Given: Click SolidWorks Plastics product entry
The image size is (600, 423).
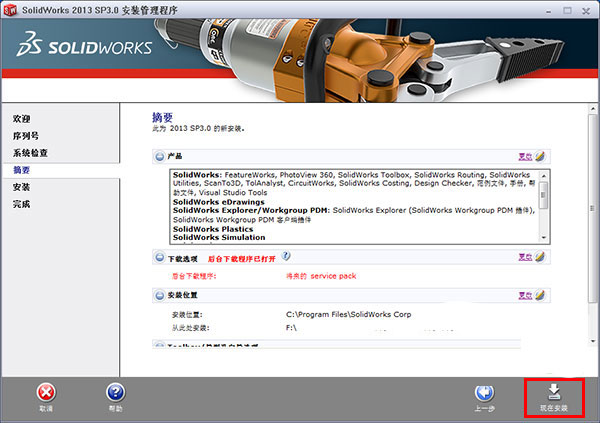Looking at the screenshot, I should (x=213, y=229).
